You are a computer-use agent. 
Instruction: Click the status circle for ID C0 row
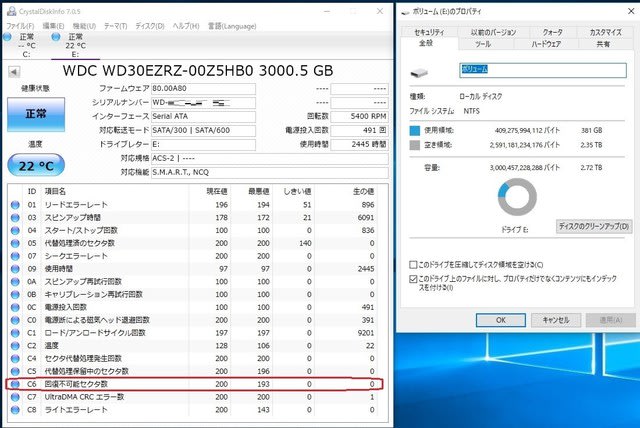coord(15,320)
